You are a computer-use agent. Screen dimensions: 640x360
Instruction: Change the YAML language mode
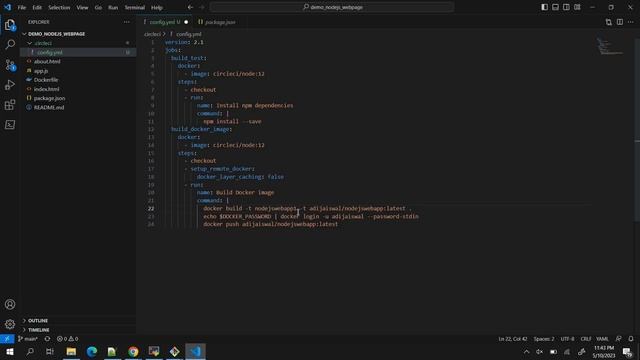(602, 339)
